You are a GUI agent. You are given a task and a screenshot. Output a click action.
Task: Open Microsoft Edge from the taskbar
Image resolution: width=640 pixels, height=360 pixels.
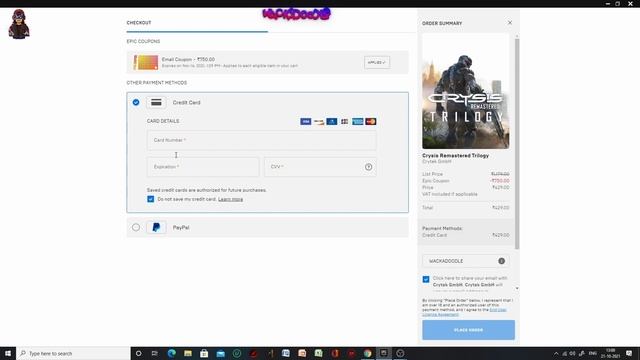171,353
